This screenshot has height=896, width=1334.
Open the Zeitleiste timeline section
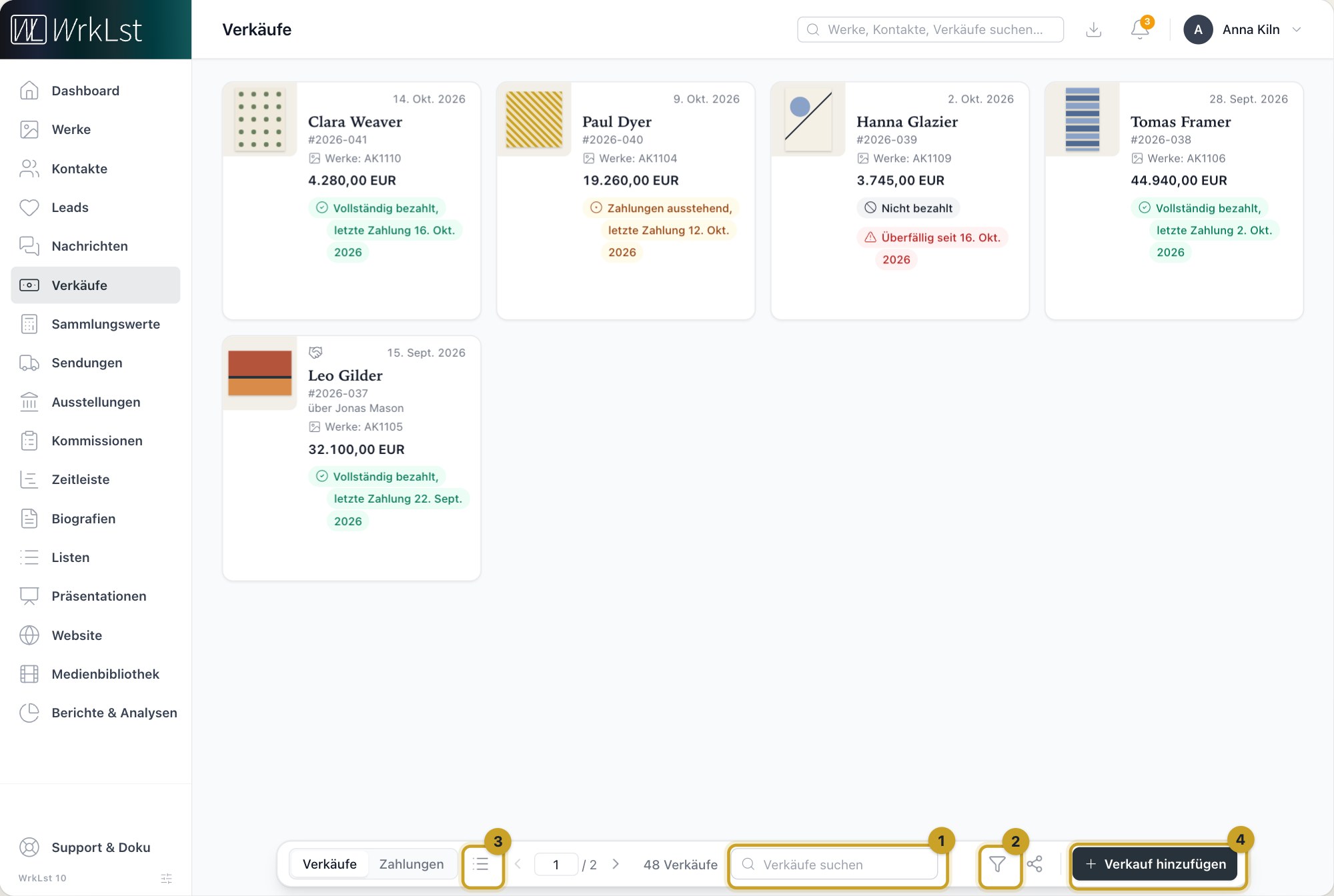point(95,479)
